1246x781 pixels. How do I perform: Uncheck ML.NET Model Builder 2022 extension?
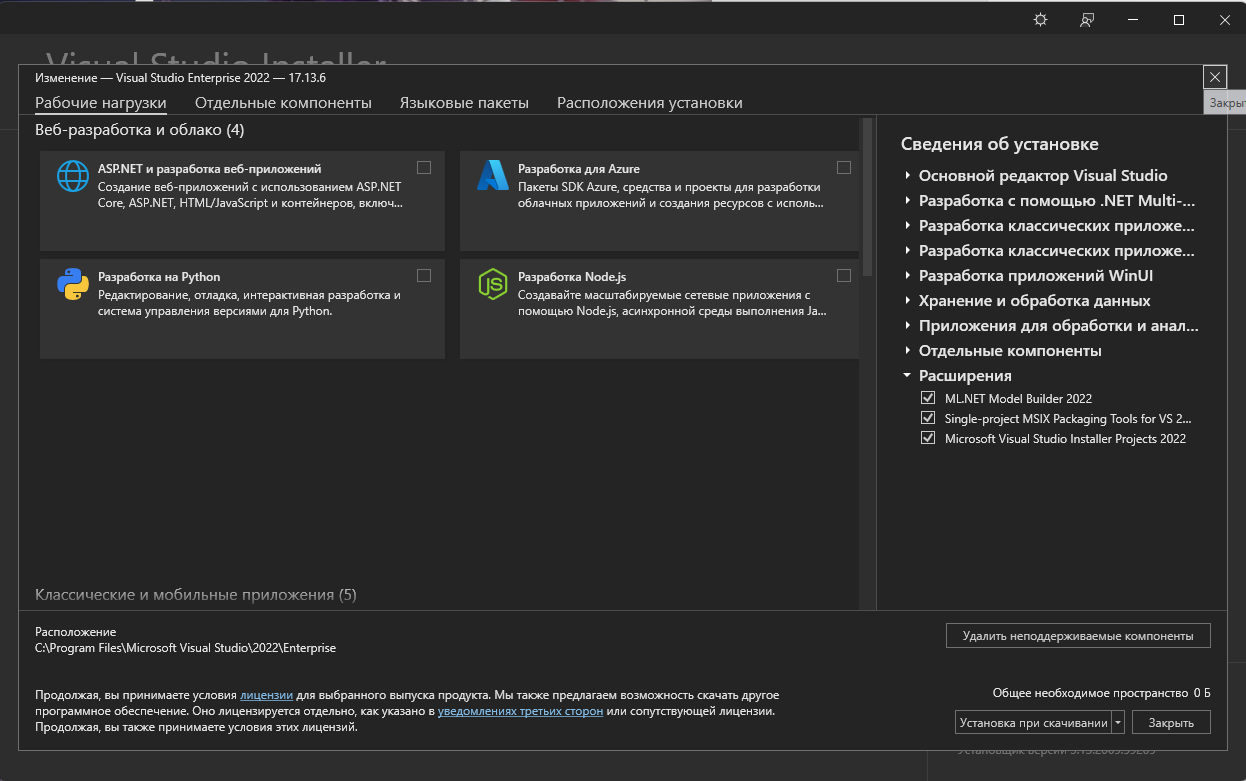pos(928,398)
